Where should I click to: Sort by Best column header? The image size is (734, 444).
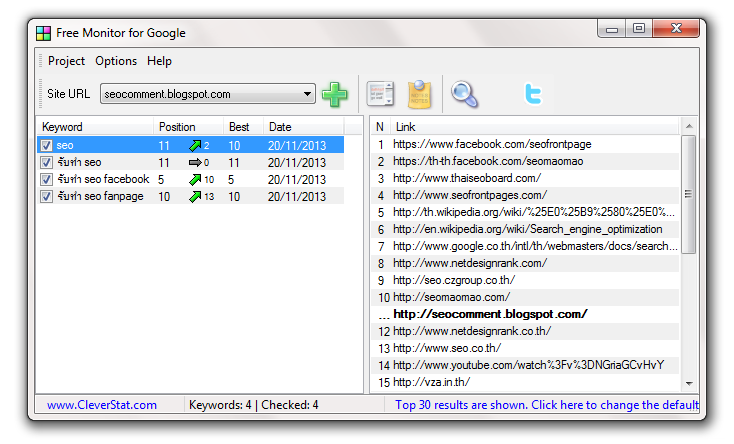coord(243,127)
